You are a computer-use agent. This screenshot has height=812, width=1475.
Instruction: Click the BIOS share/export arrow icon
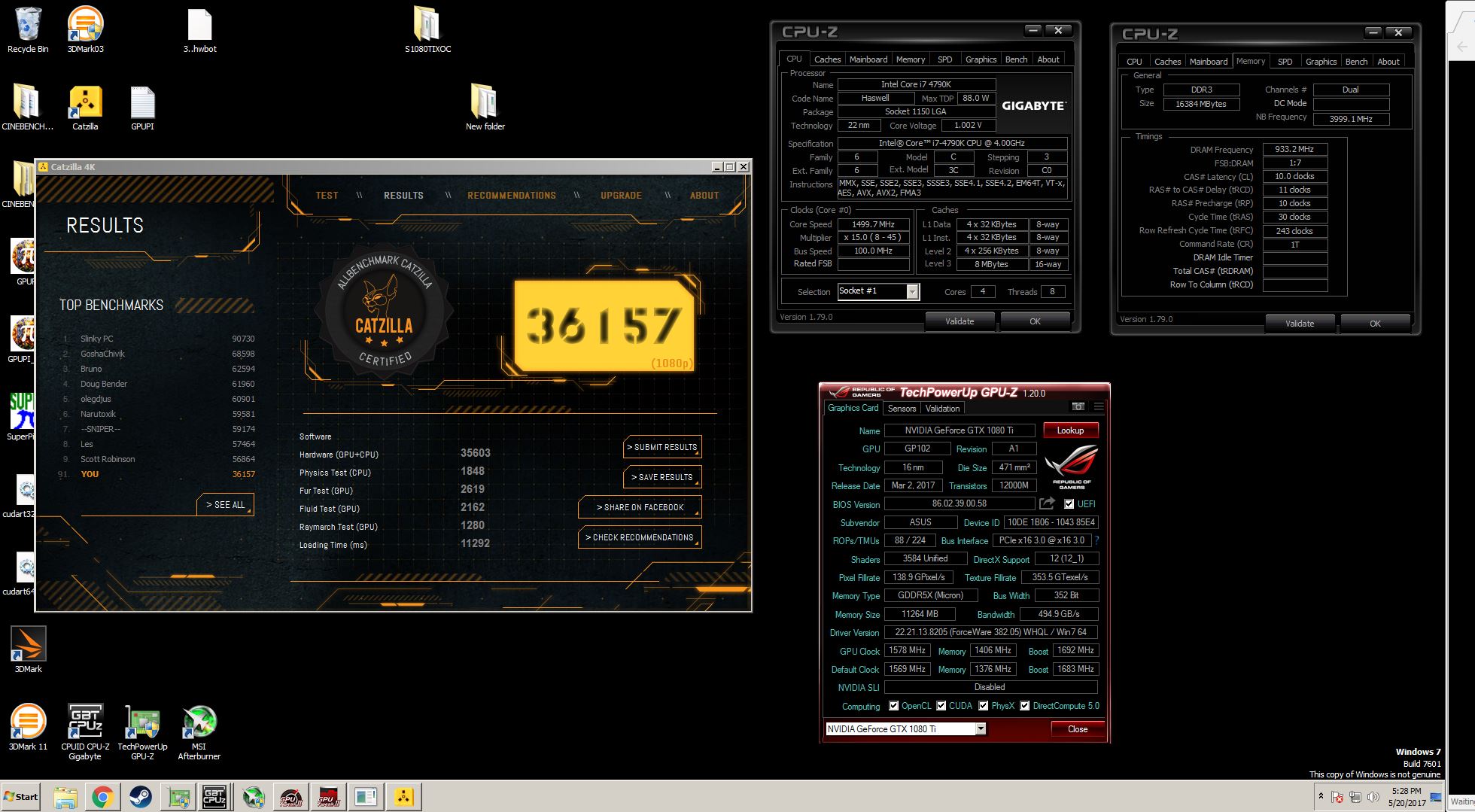point(1047,503)
